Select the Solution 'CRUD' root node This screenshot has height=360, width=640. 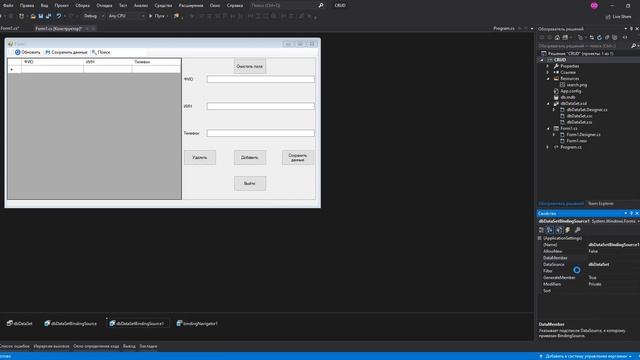[x=580, y=53]
